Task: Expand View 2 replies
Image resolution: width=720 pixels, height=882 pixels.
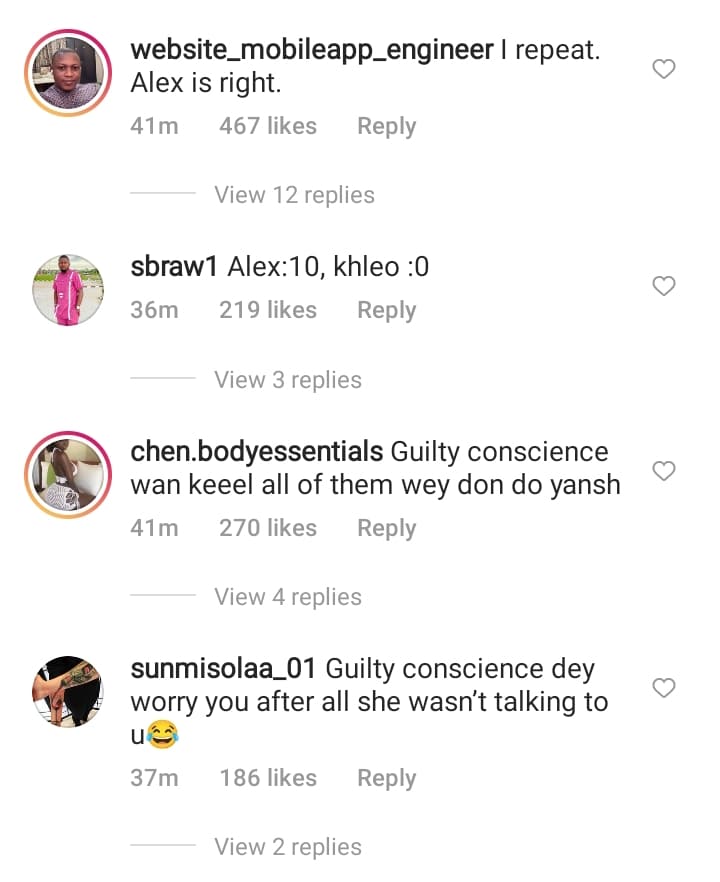Action: tap(288, 847)
